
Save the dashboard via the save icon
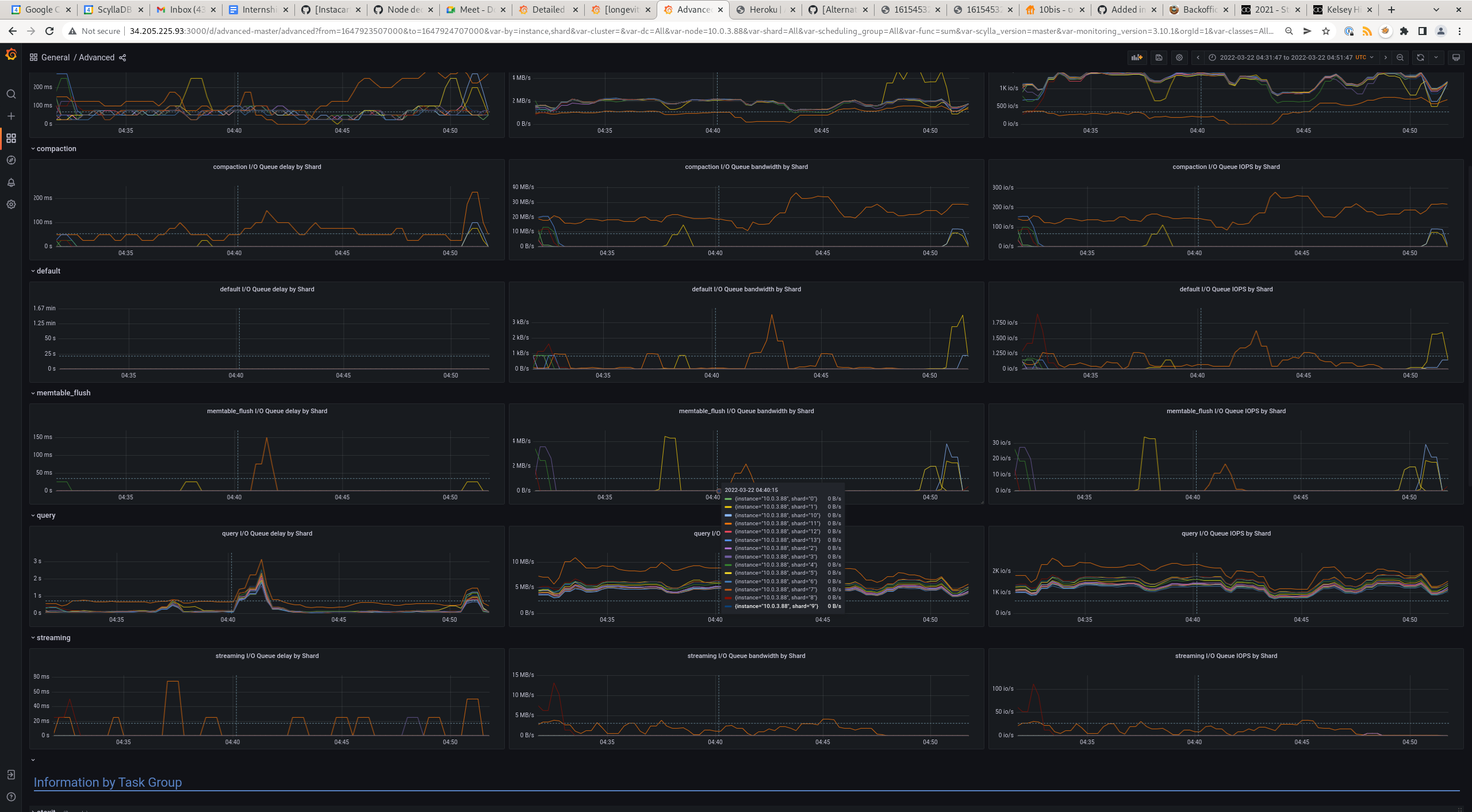(x=1159, y=57)
